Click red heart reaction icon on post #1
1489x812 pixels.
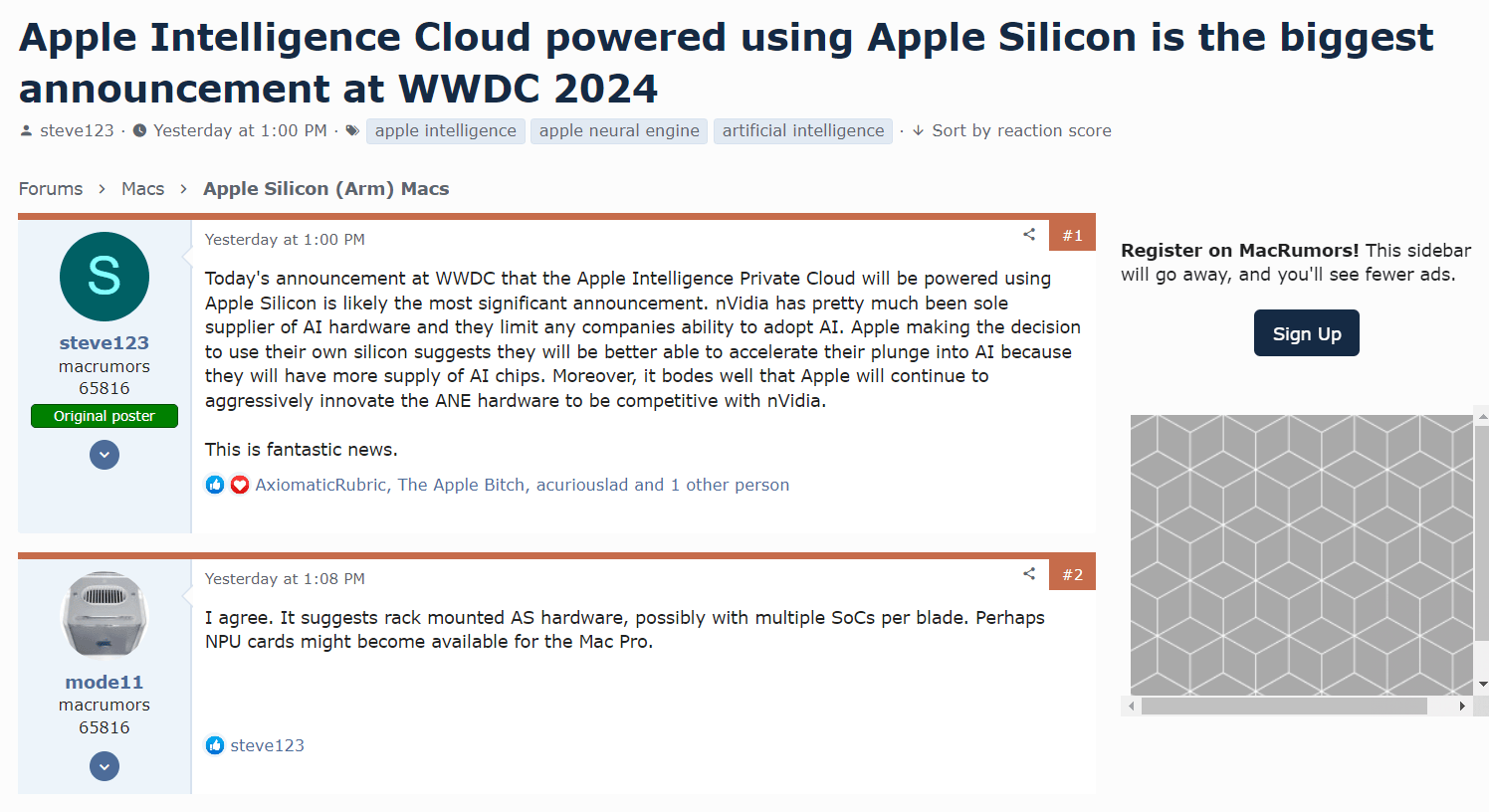[240, 485]
